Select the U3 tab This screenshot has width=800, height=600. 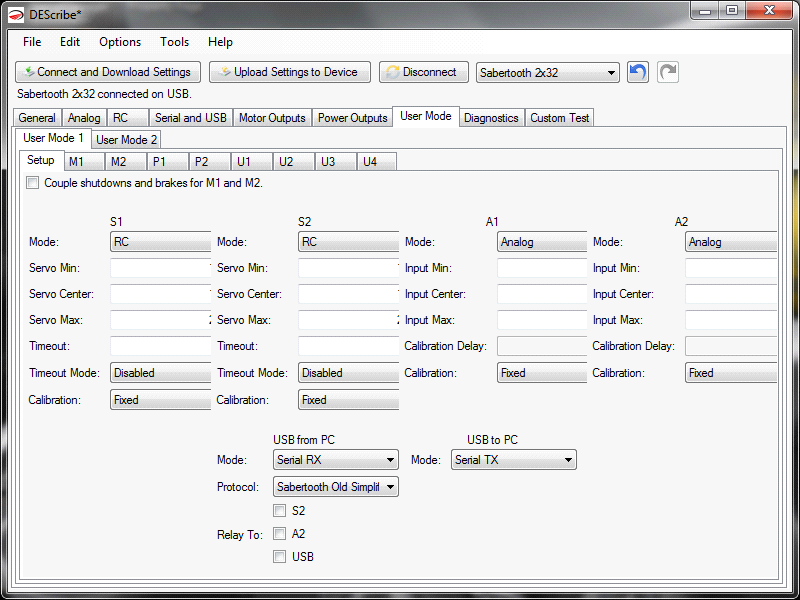pos(336,162)
